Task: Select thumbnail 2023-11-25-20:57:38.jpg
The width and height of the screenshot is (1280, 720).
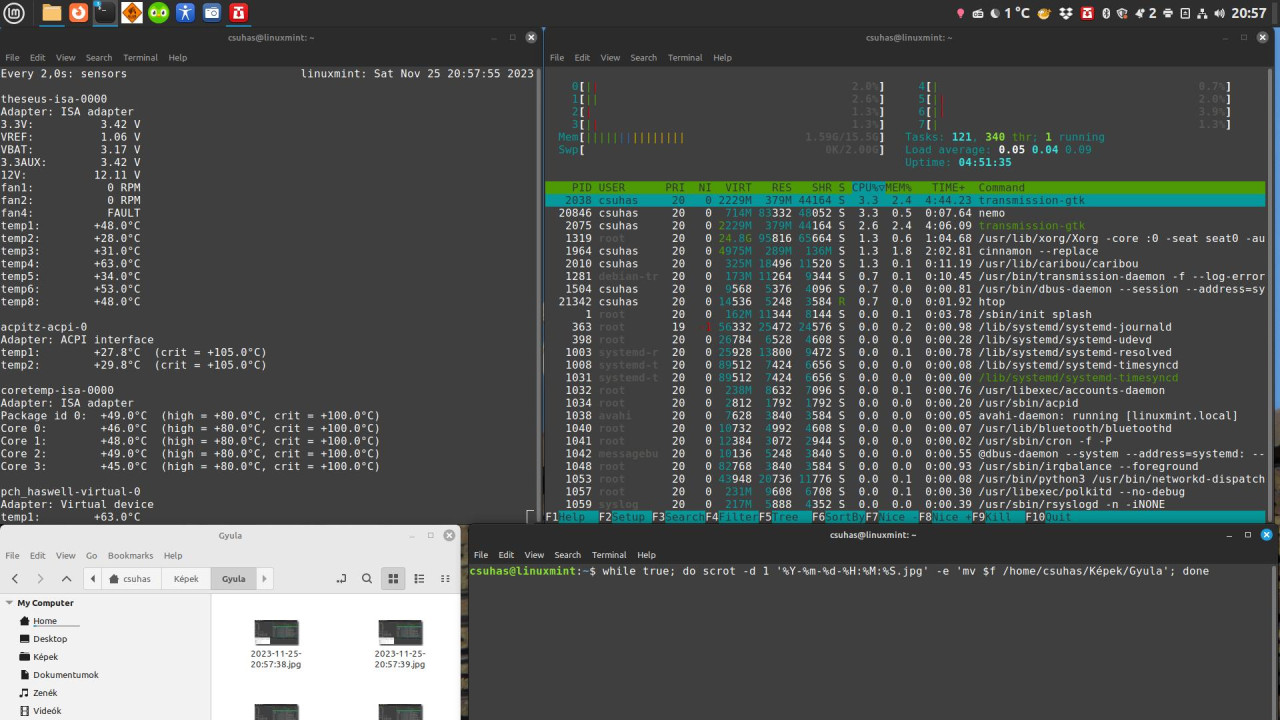Action: tap(277, 644)
